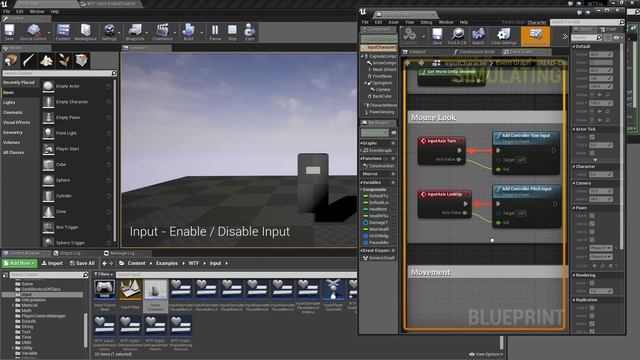The image size is (640, 360).
Task: Click Player Start in the placement list
Action: click(78, 149)
